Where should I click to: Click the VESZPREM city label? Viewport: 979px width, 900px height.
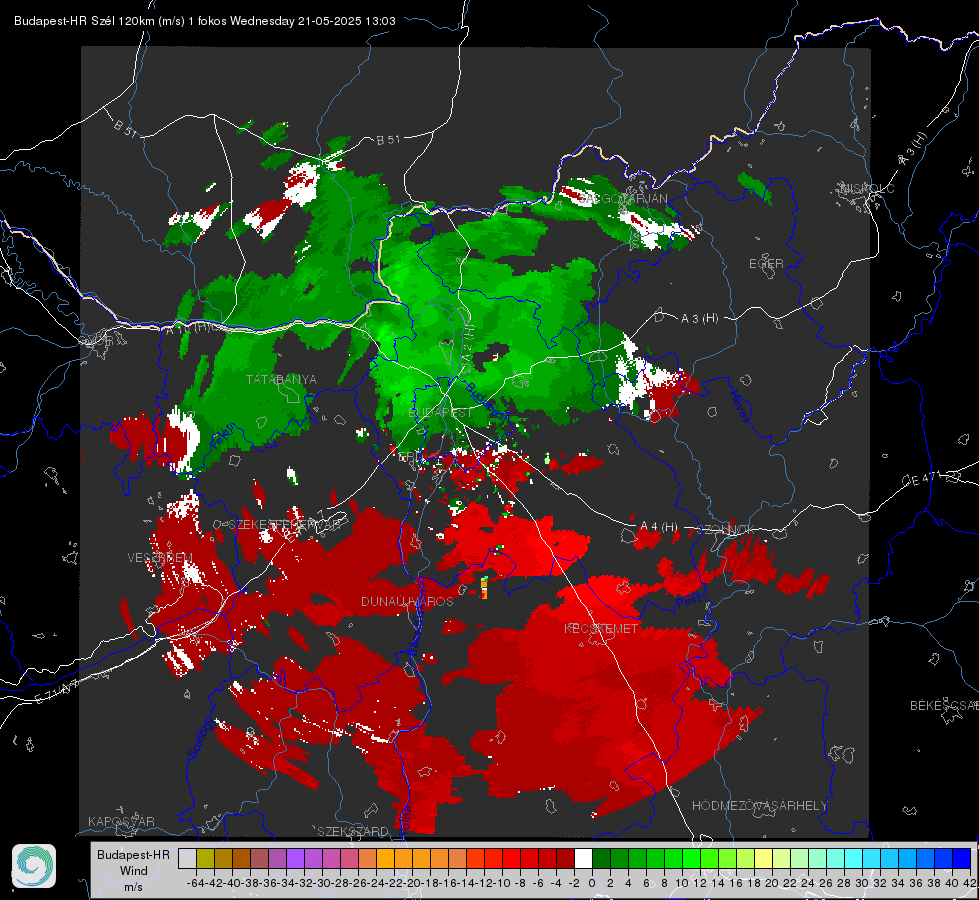coord(160,558)
